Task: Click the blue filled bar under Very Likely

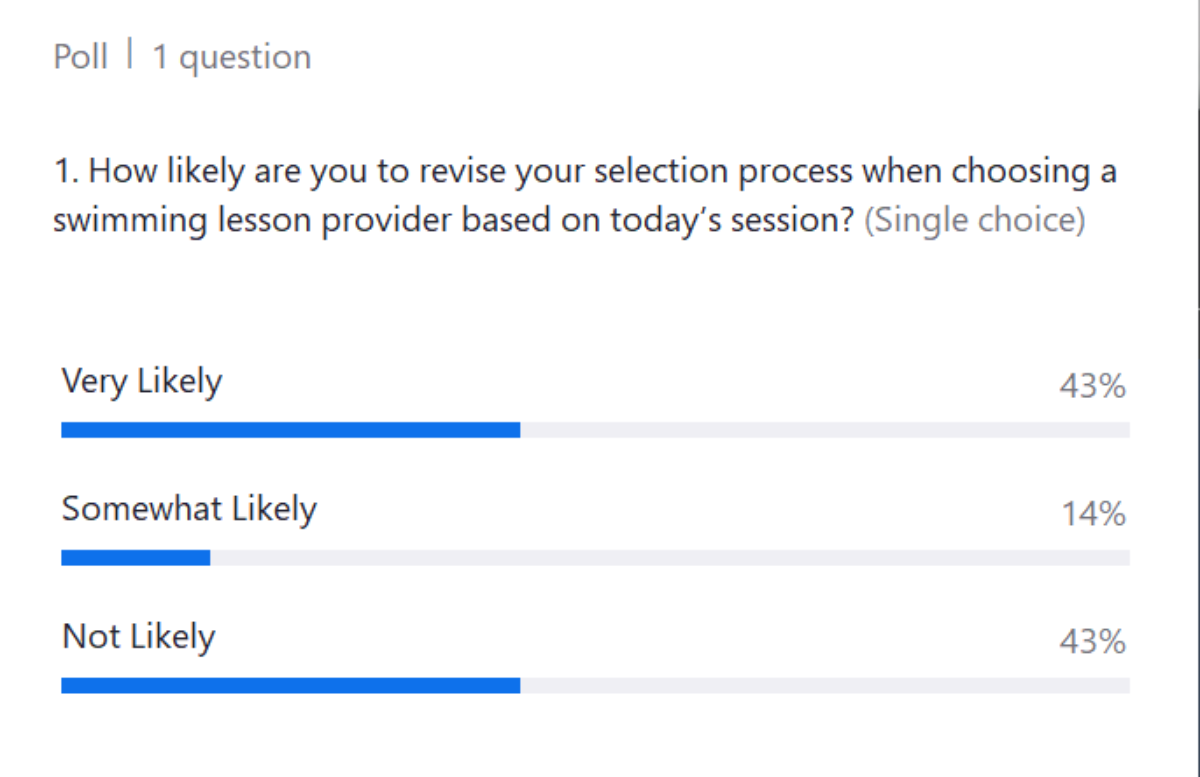Action: pyautogui.click(x=291, y=430)
